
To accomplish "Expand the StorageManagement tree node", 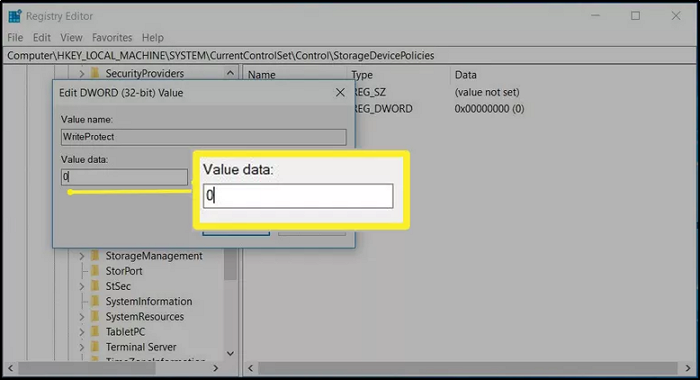I will coord(82,256).
